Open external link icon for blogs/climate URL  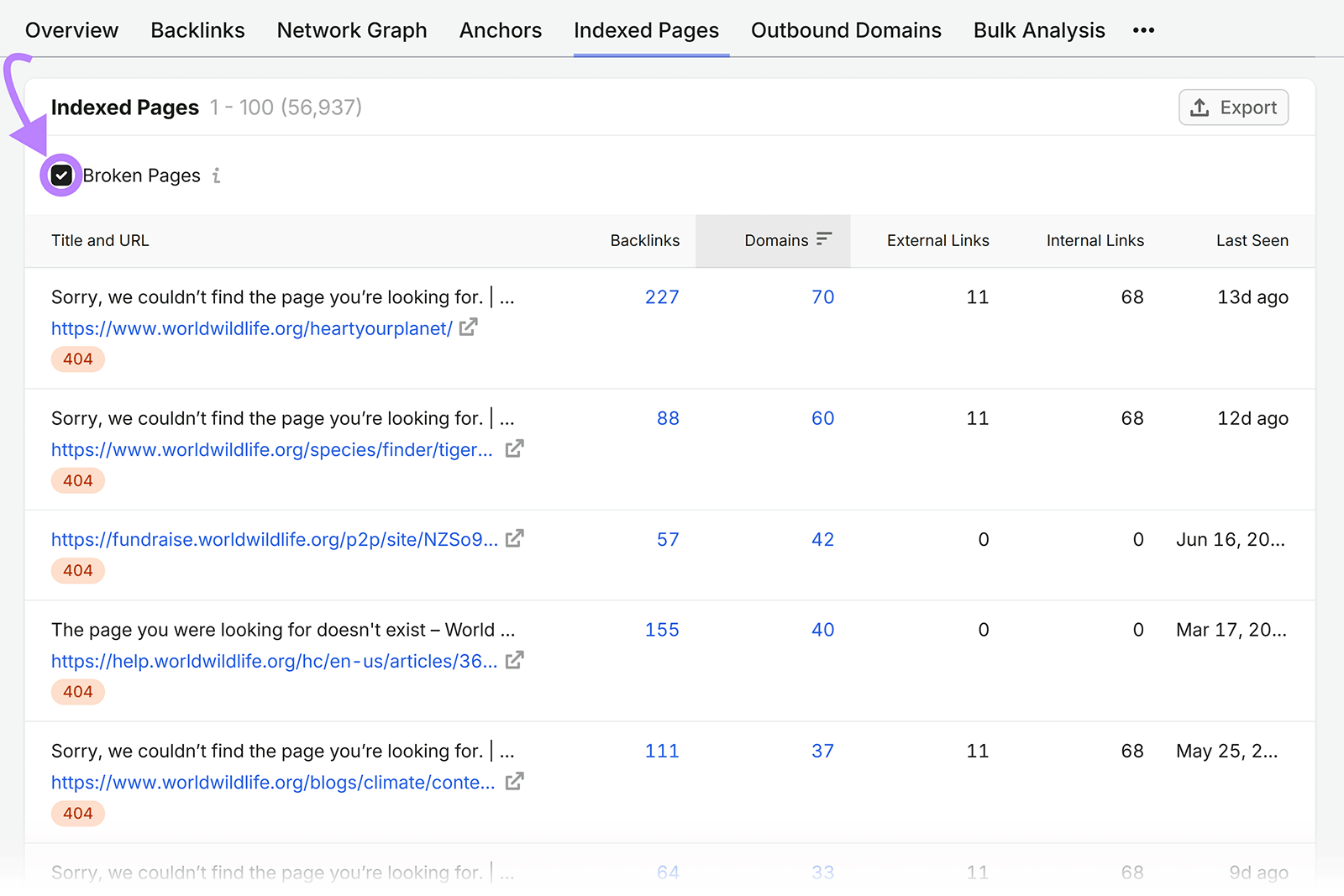tap(515, 782)
